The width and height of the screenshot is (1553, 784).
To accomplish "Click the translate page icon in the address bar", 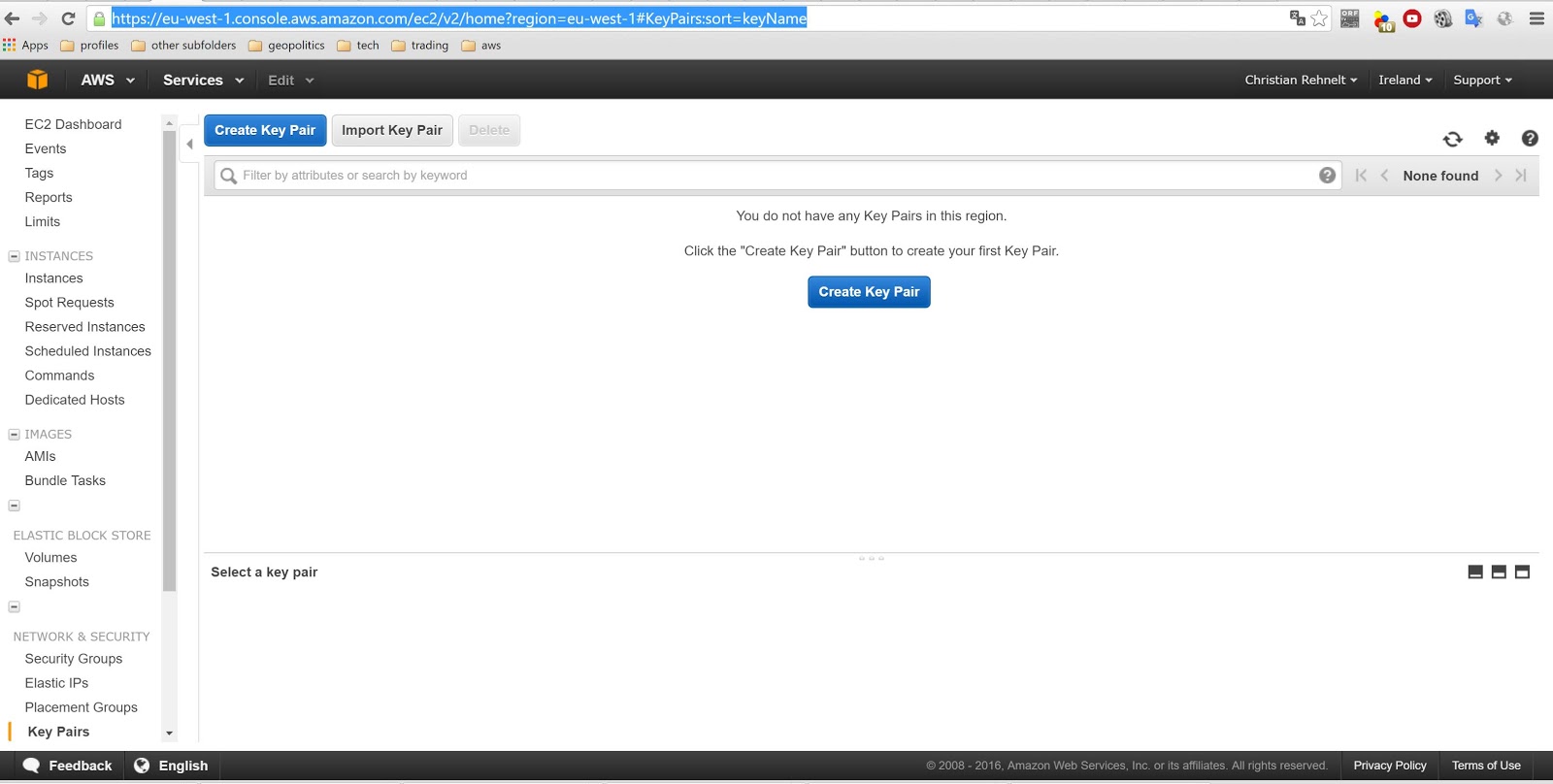I will tap(1297, 18).
